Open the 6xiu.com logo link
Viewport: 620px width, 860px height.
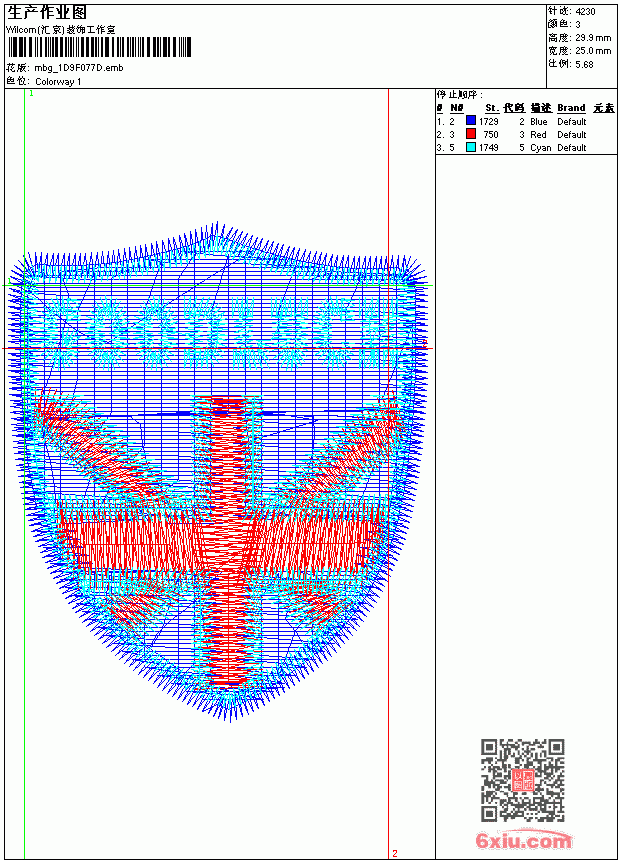[x=523, y=840]
